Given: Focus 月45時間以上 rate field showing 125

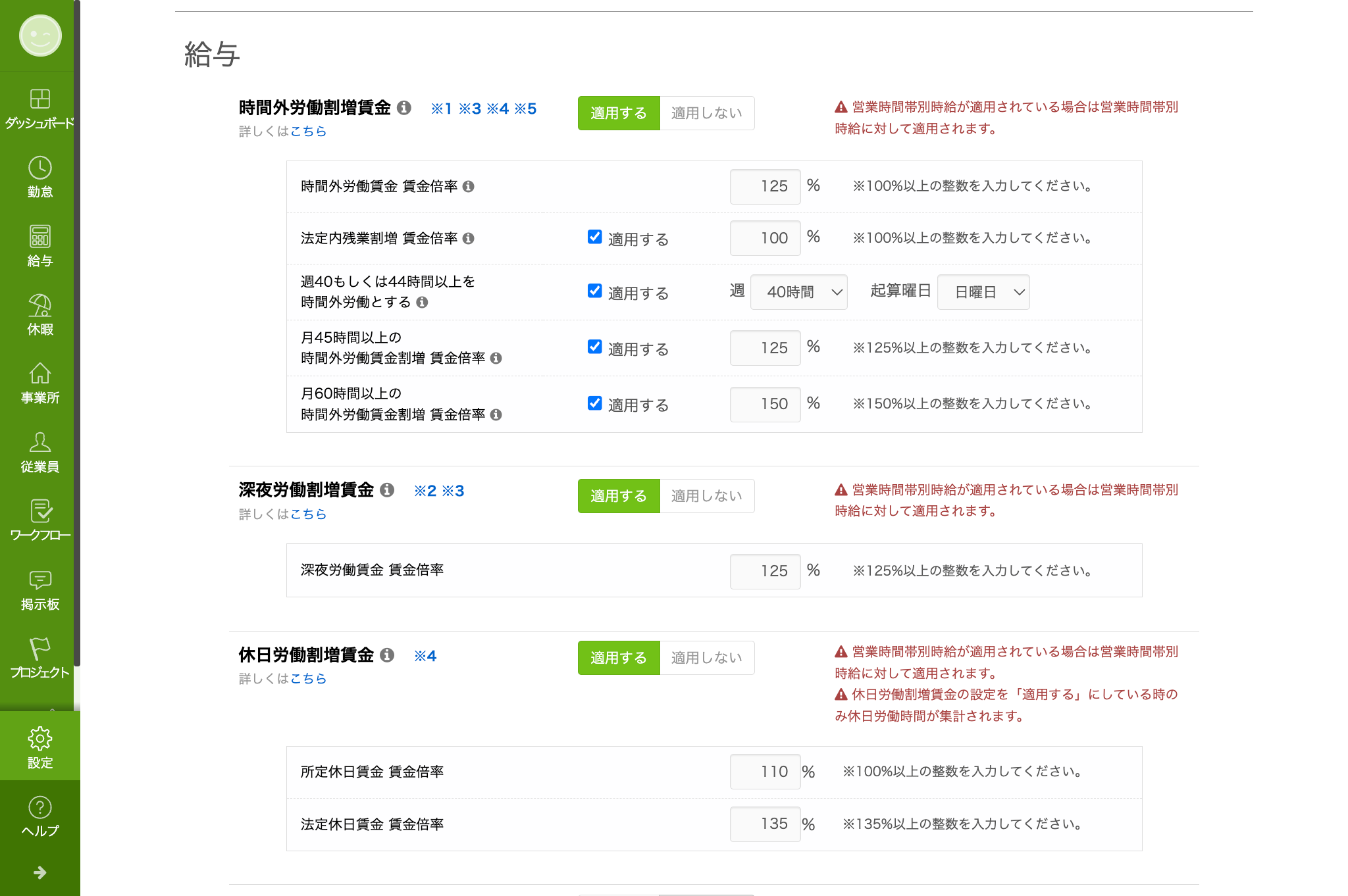Looking at the screenshot, I should pos(765,348).
